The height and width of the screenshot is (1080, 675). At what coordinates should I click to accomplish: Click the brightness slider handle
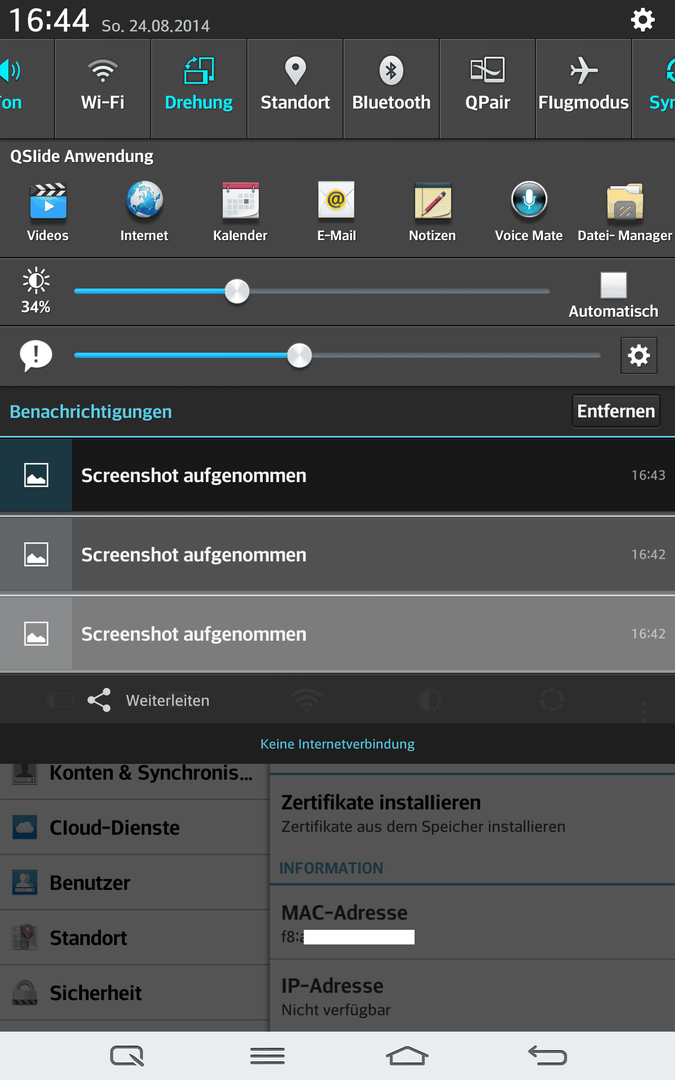pyautogui.click(x=237, y=291)
